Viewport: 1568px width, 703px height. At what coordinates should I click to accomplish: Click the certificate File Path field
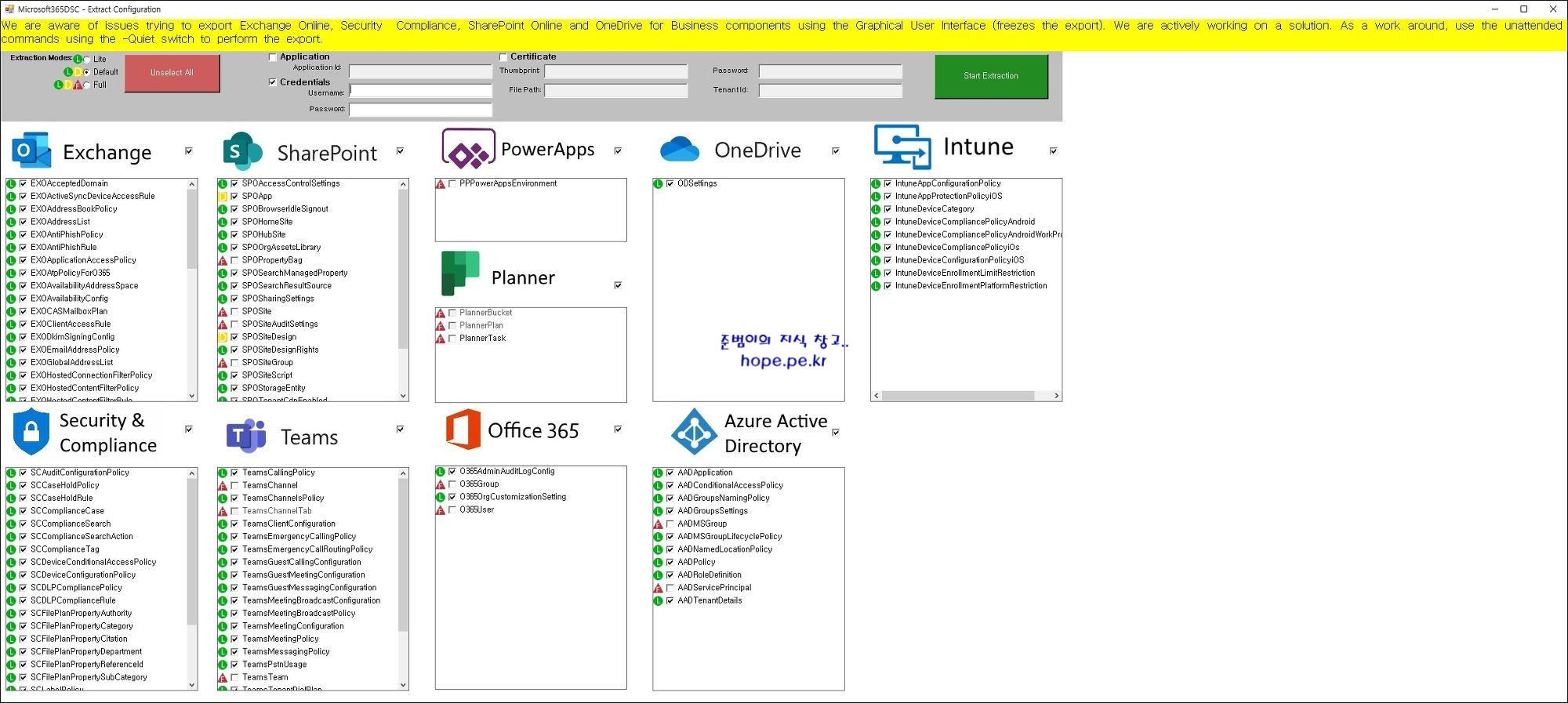coord(616,91)
